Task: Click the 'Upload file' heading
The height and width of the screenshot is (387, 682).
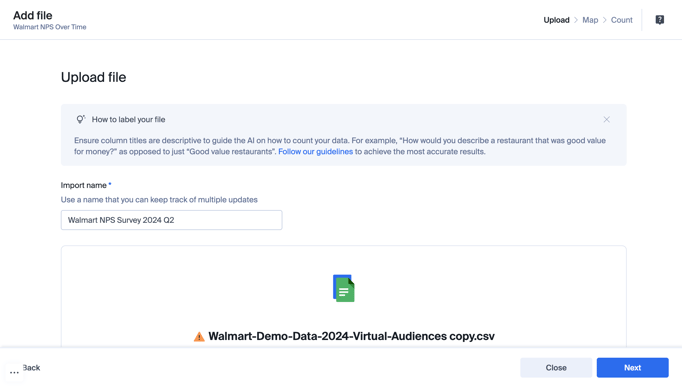Action: [x=94, y=77]
